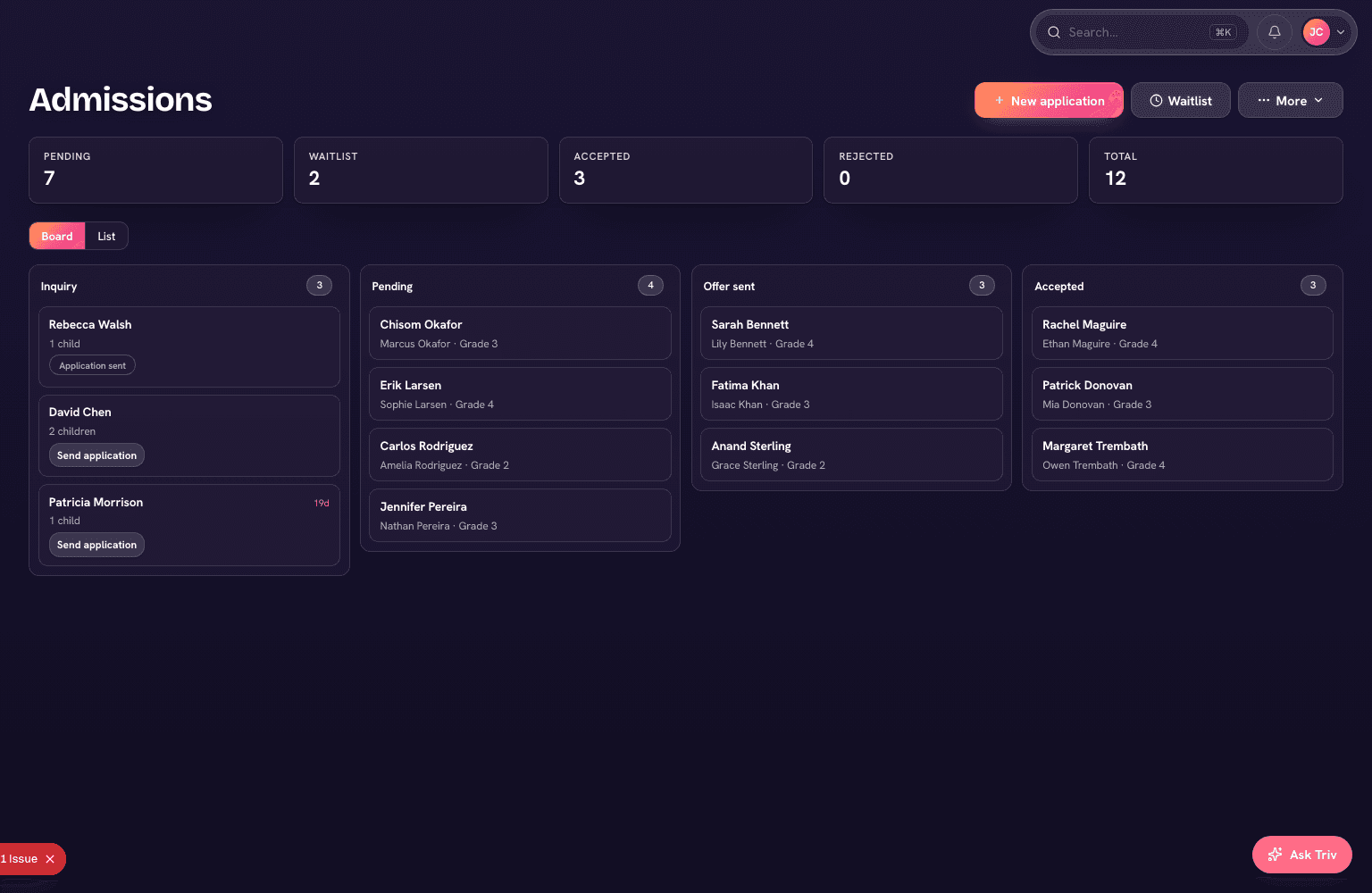The width and height of the screenshot is (1372, 893).
Task: Click the search magnifier icon
Action: [x=1054, y=32]
